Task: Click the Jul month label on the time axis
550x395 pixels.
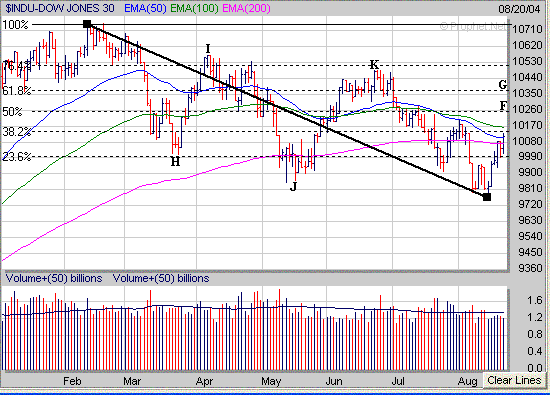Action: click(x=398, y=381)
